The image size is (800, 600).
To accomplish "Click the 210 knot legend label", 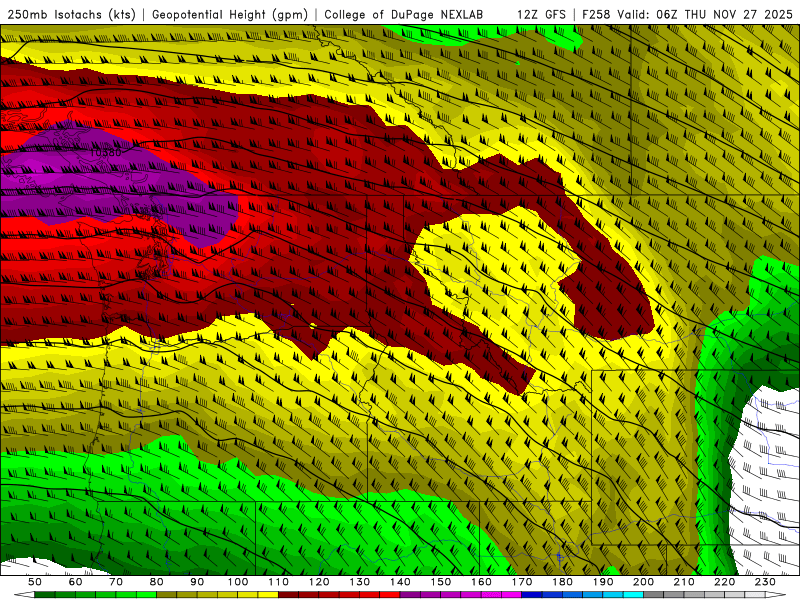I will point(685,582).
